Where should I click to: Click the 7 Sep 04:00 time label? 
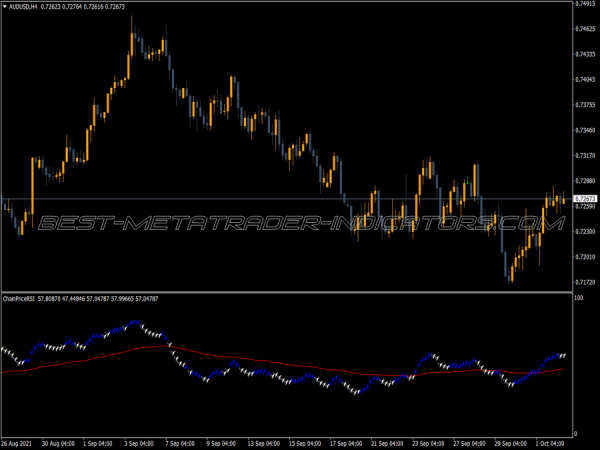click(180, 444)
